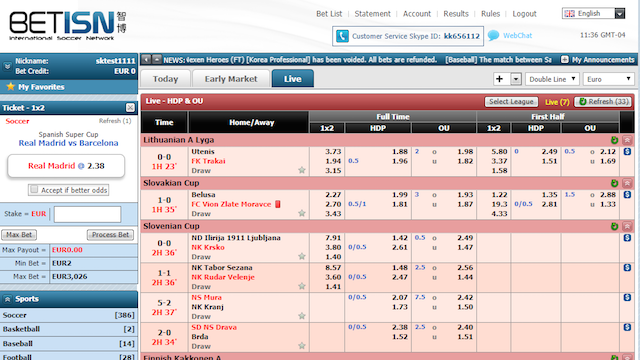Click BETISN logo
640x360 pixels.
pos(68,25)
